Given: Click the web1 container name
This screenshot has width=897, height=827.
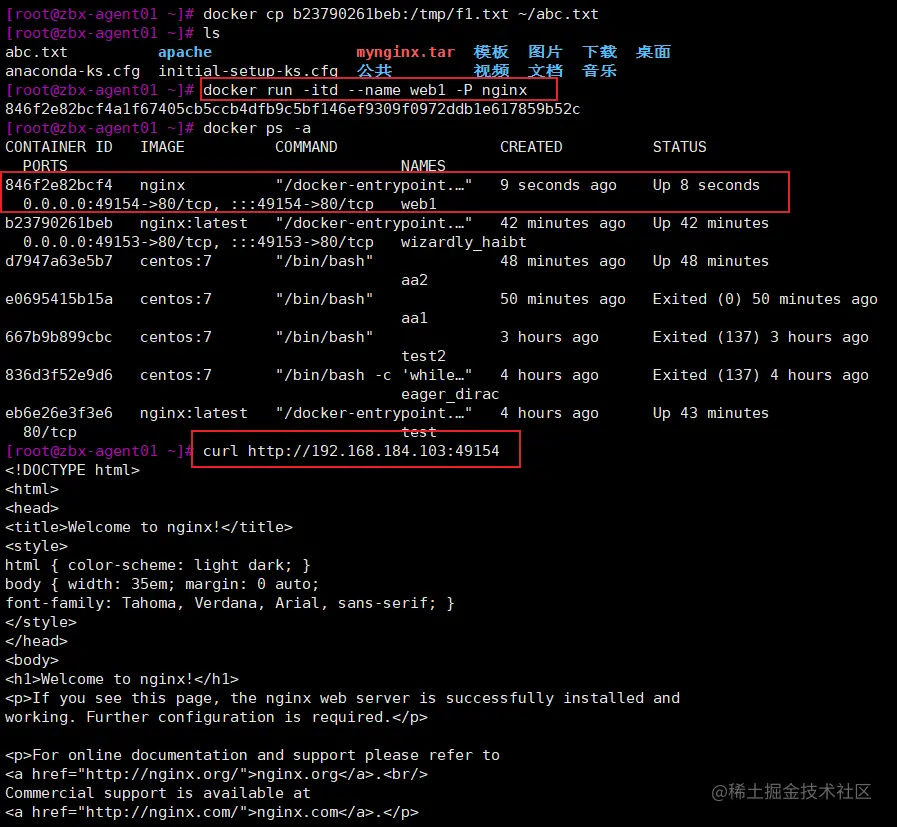Looking at the screenshot, I should pyautogui.click(x=418, y=204).
